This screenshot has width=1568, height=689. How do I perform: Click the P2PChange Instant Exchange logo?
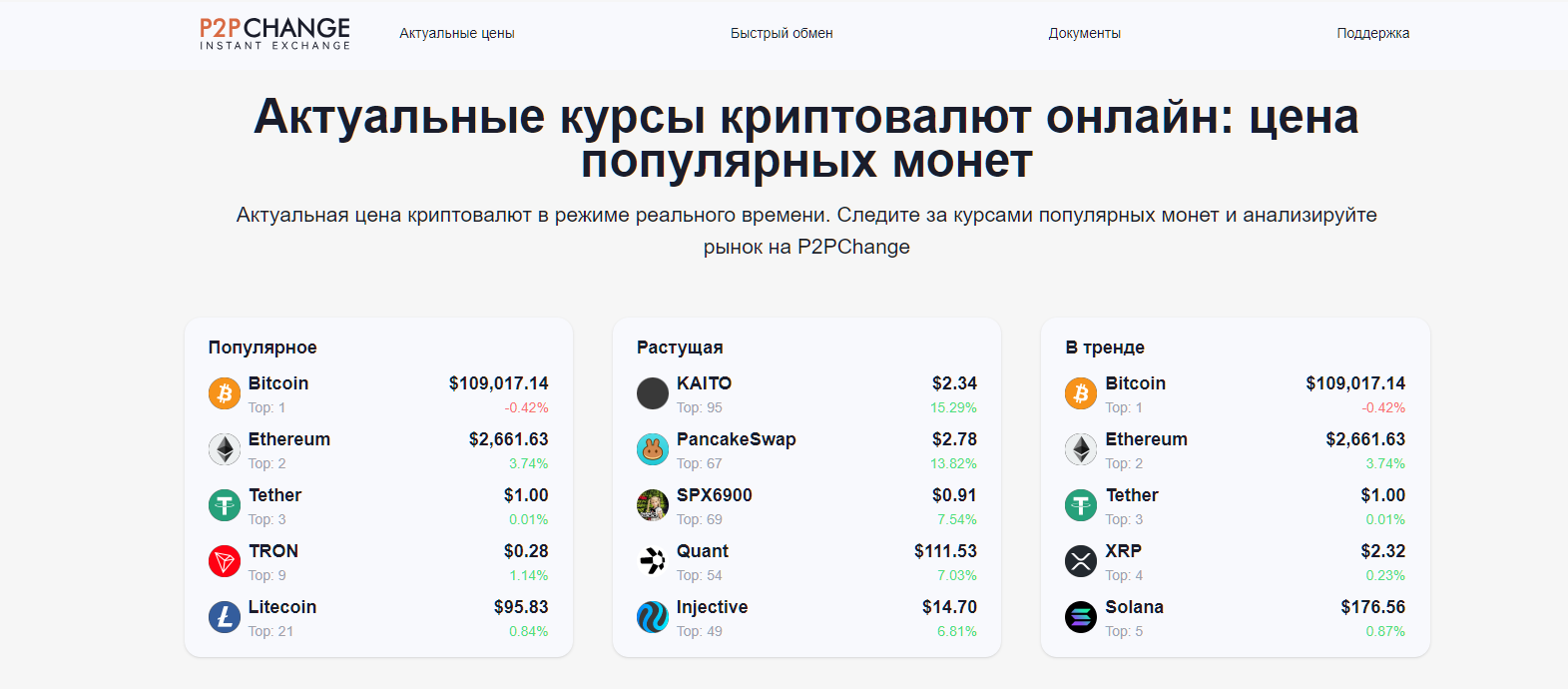274,33
